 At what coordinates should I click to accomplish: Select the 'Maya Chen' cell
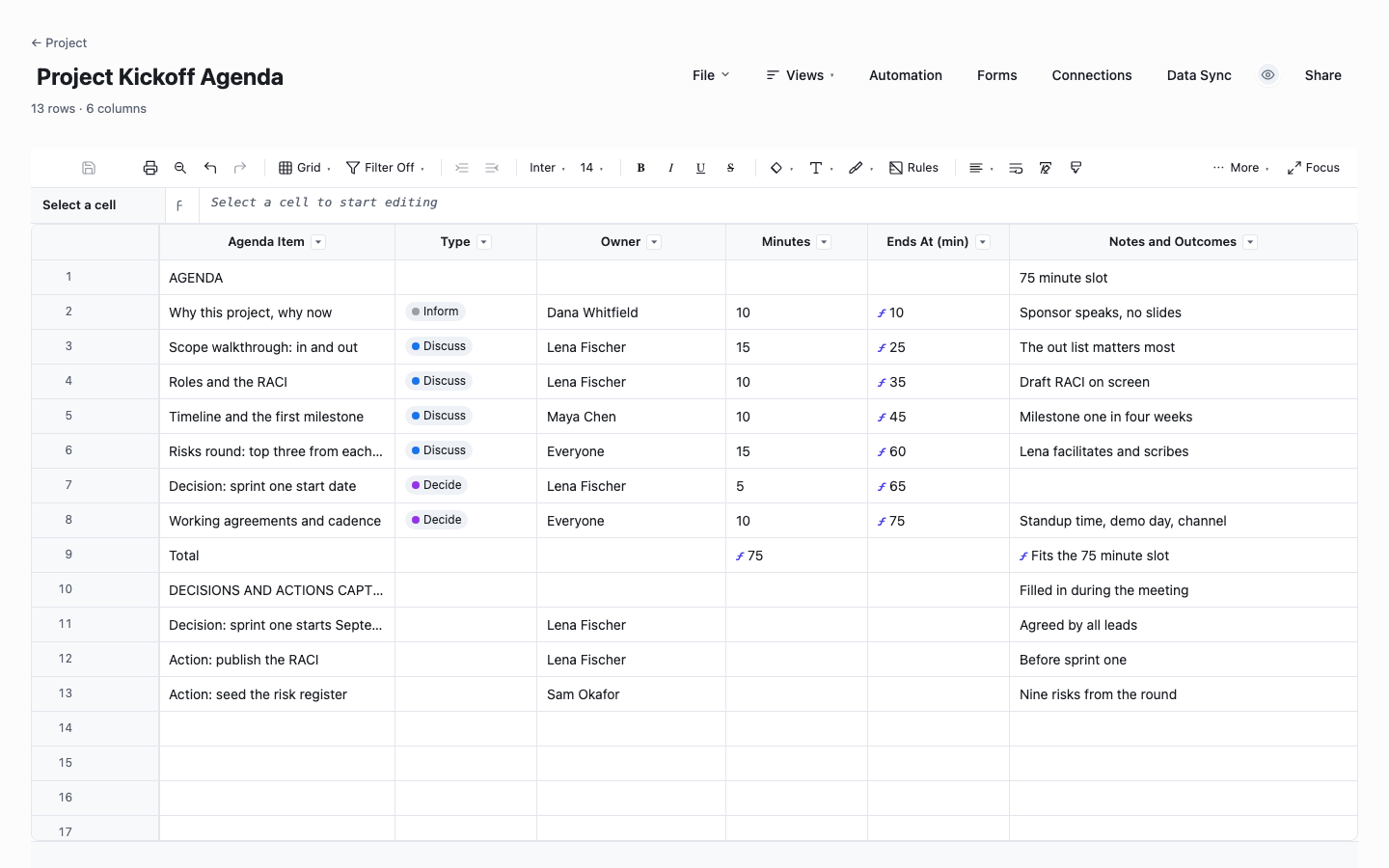[631, 417]
